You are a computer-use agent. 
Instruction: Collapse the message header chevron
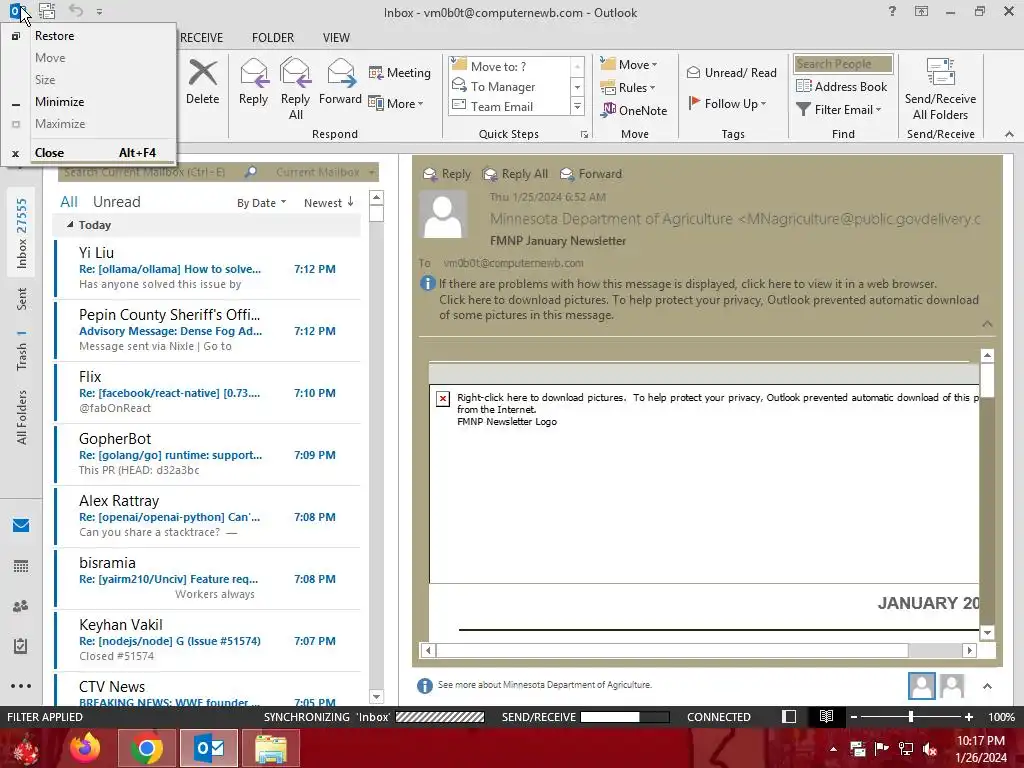[x=987, y=323]
